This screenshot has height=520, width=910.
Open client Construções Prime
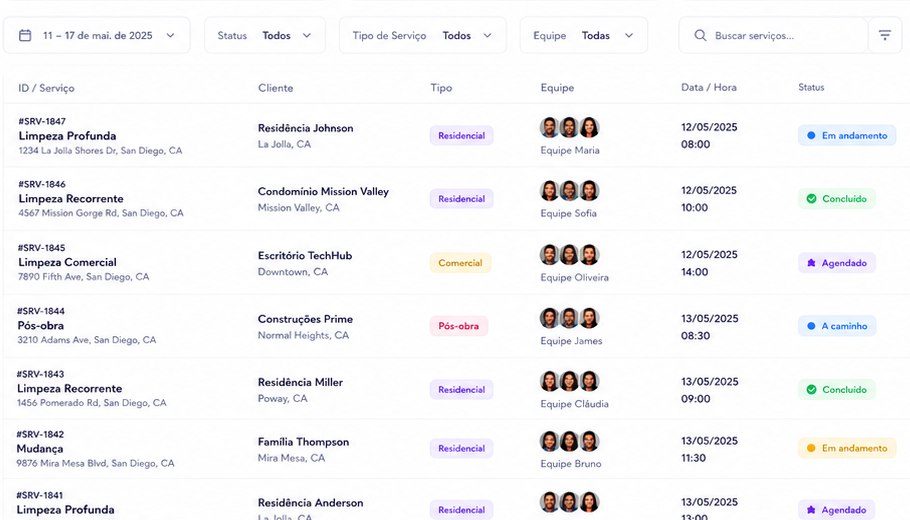click(305, 319)
